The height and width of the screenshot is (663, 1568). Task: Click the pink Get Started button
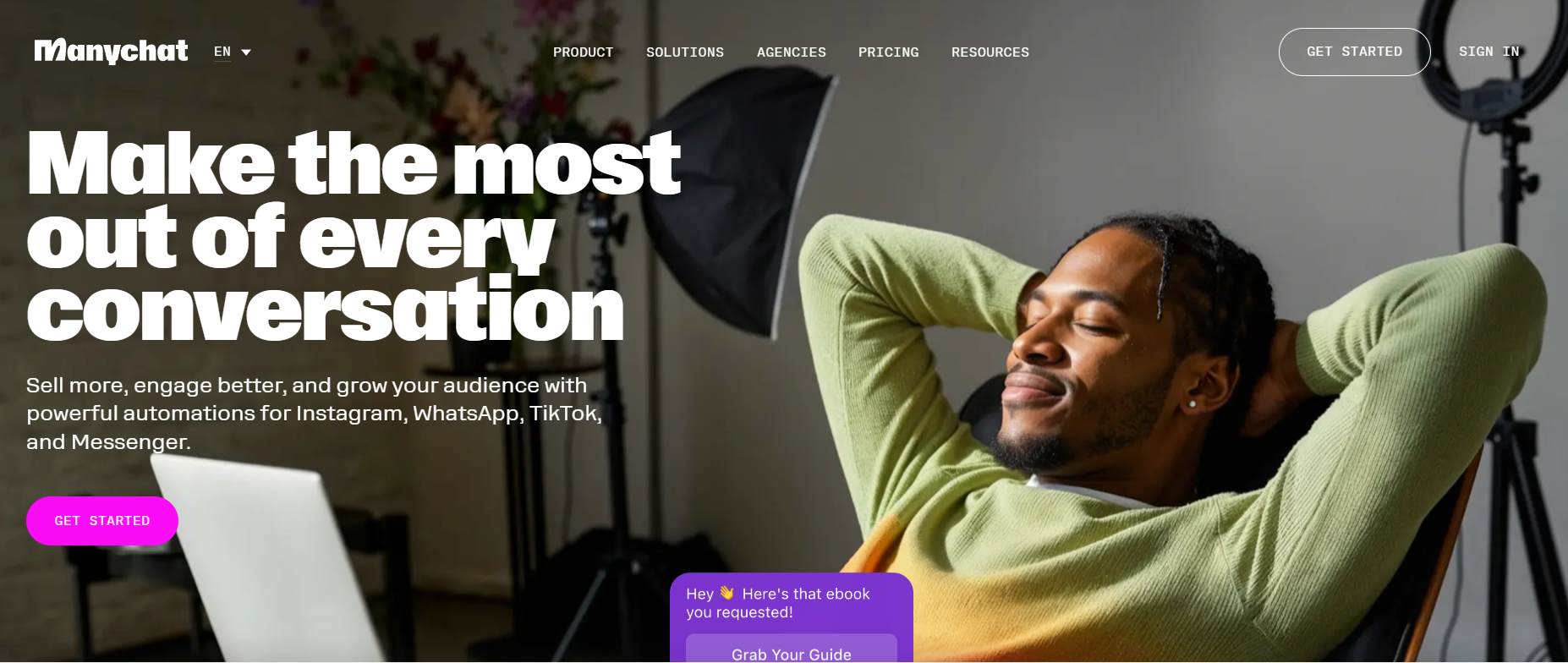pos(102,521)
